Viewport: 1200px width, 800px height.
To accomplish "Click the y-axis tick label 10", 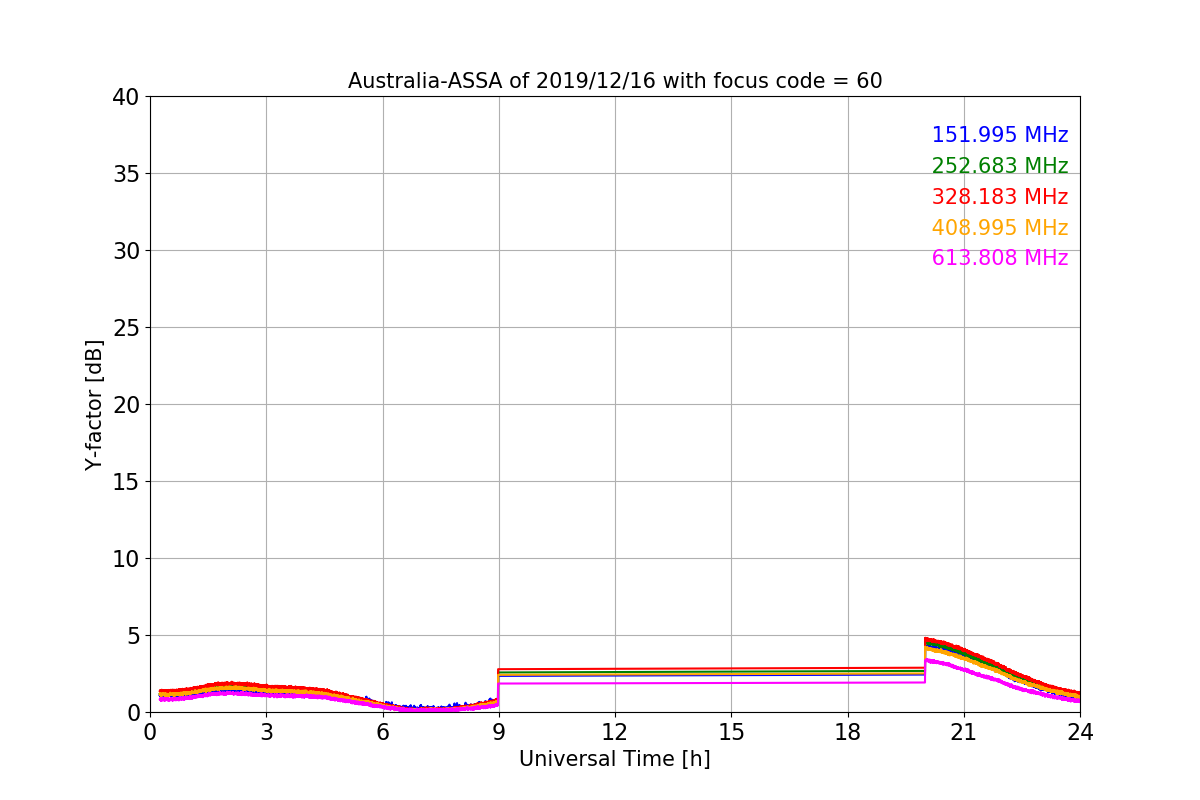I will click(127, 559).
